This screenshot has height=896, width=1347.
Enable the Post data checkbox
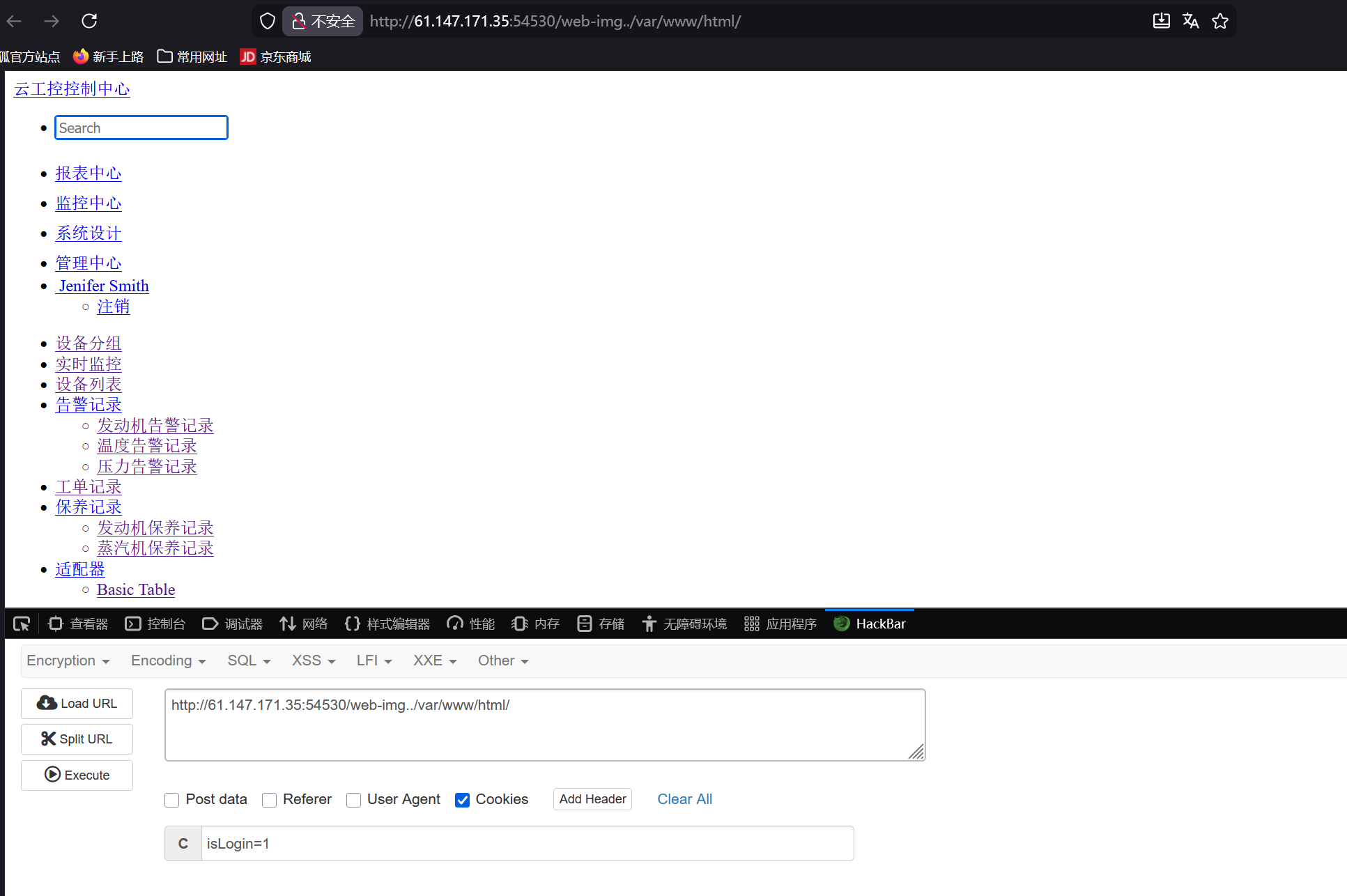coord(172,800)
